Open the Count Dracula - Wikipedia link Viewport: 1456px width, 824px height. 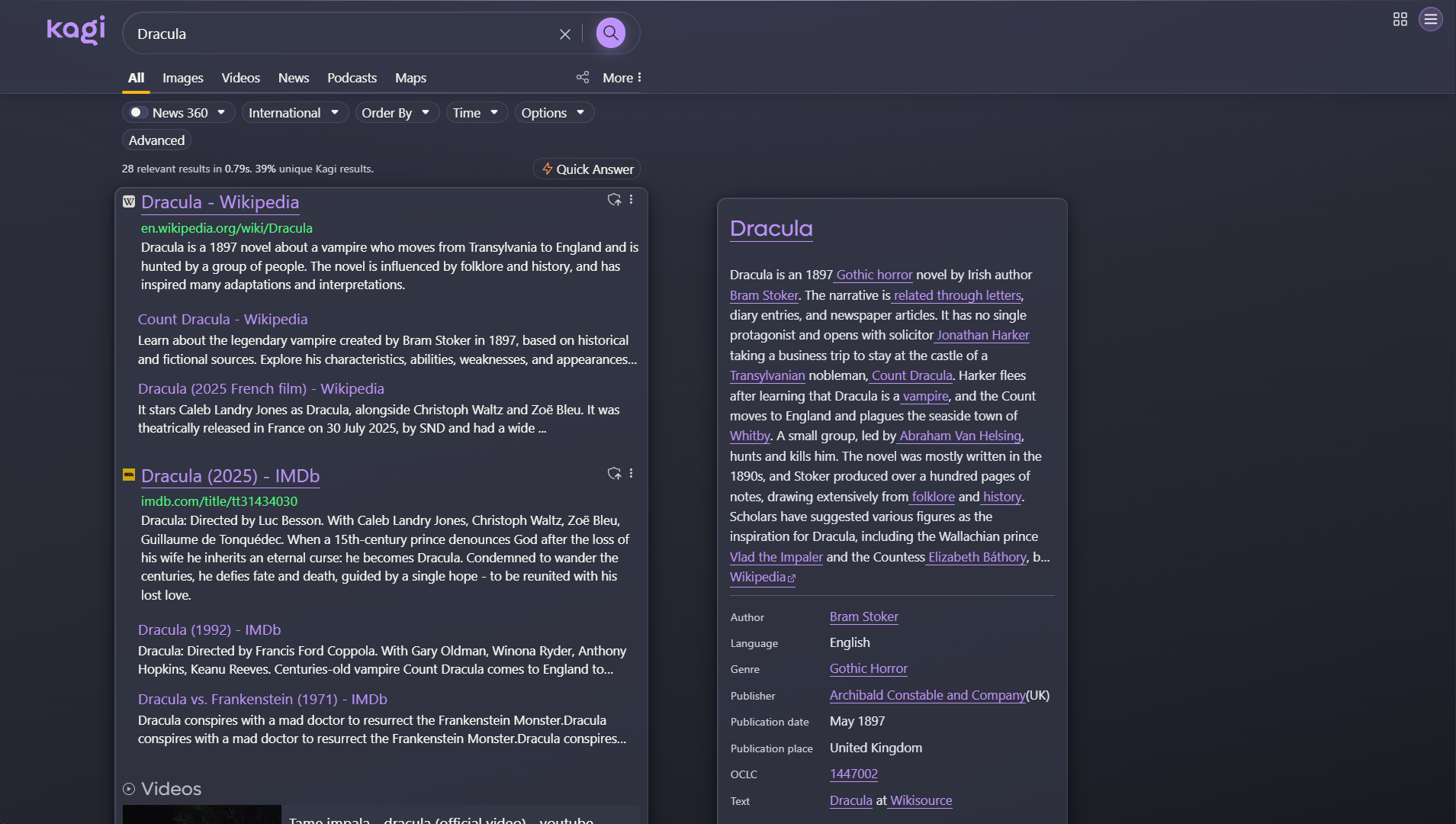point(223,320)
